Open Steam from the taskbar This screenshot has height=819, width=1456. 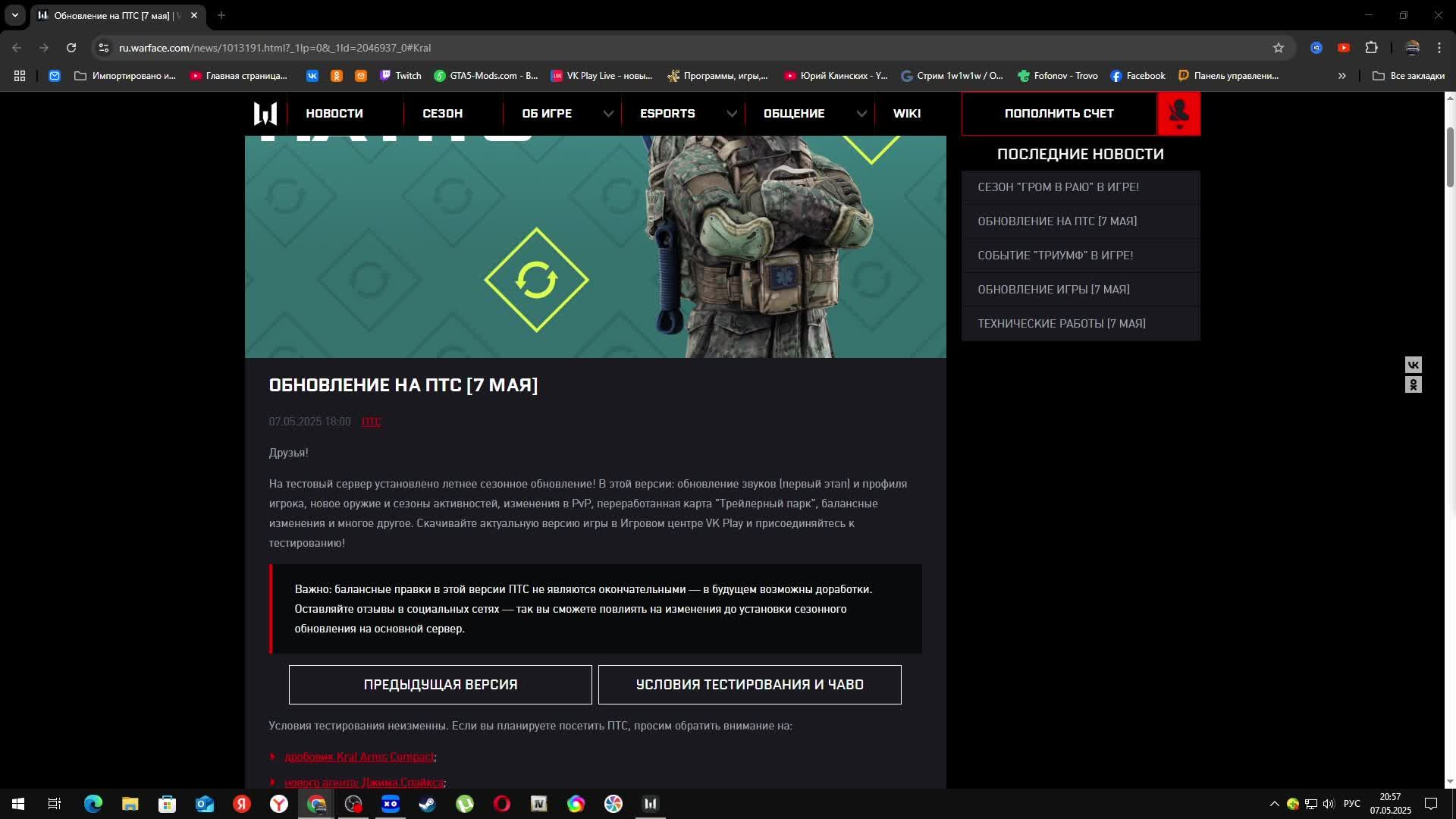pos(428,804)
